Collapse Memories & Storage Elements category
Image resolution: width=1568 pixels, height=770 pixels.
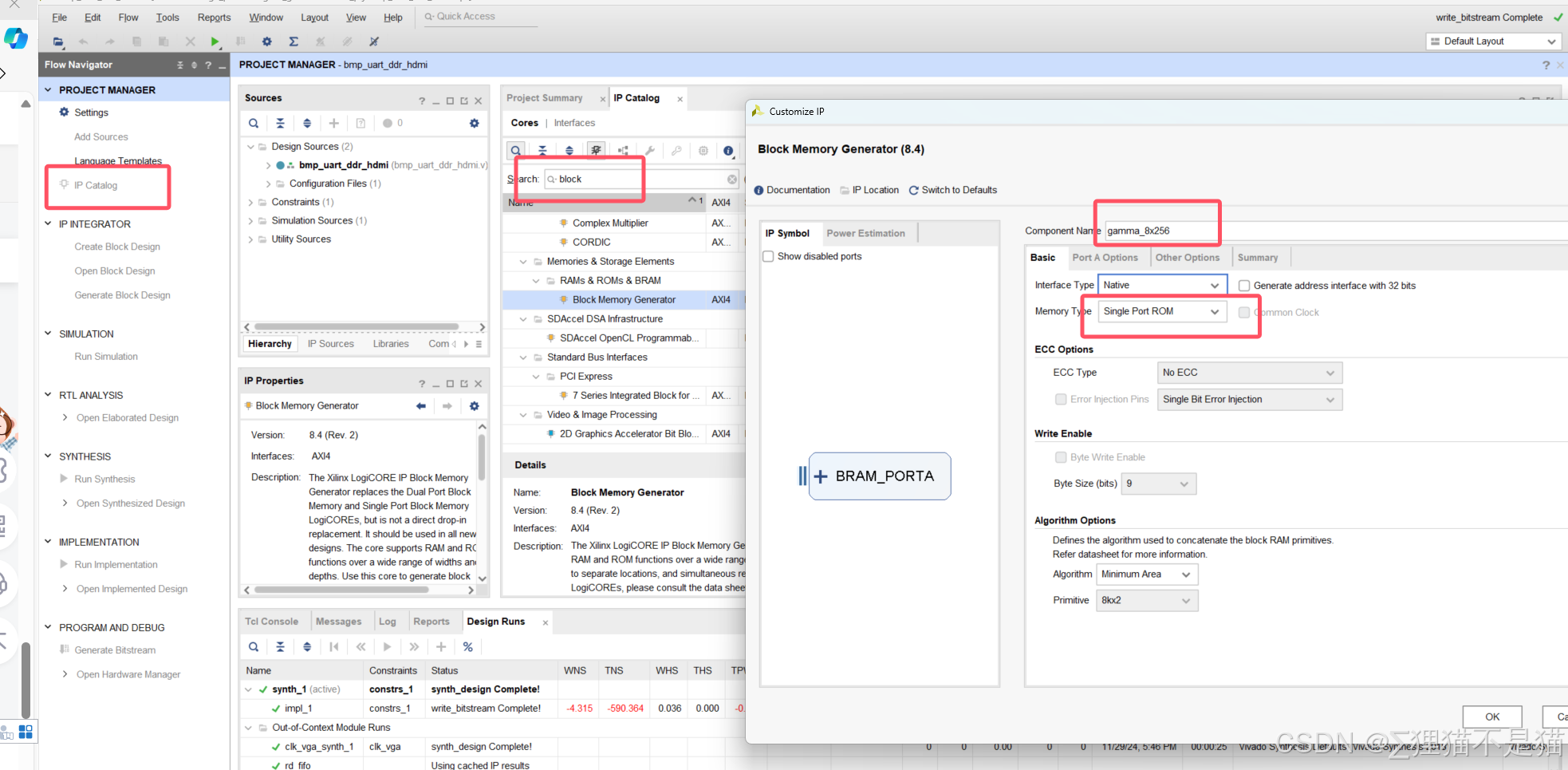523,262
